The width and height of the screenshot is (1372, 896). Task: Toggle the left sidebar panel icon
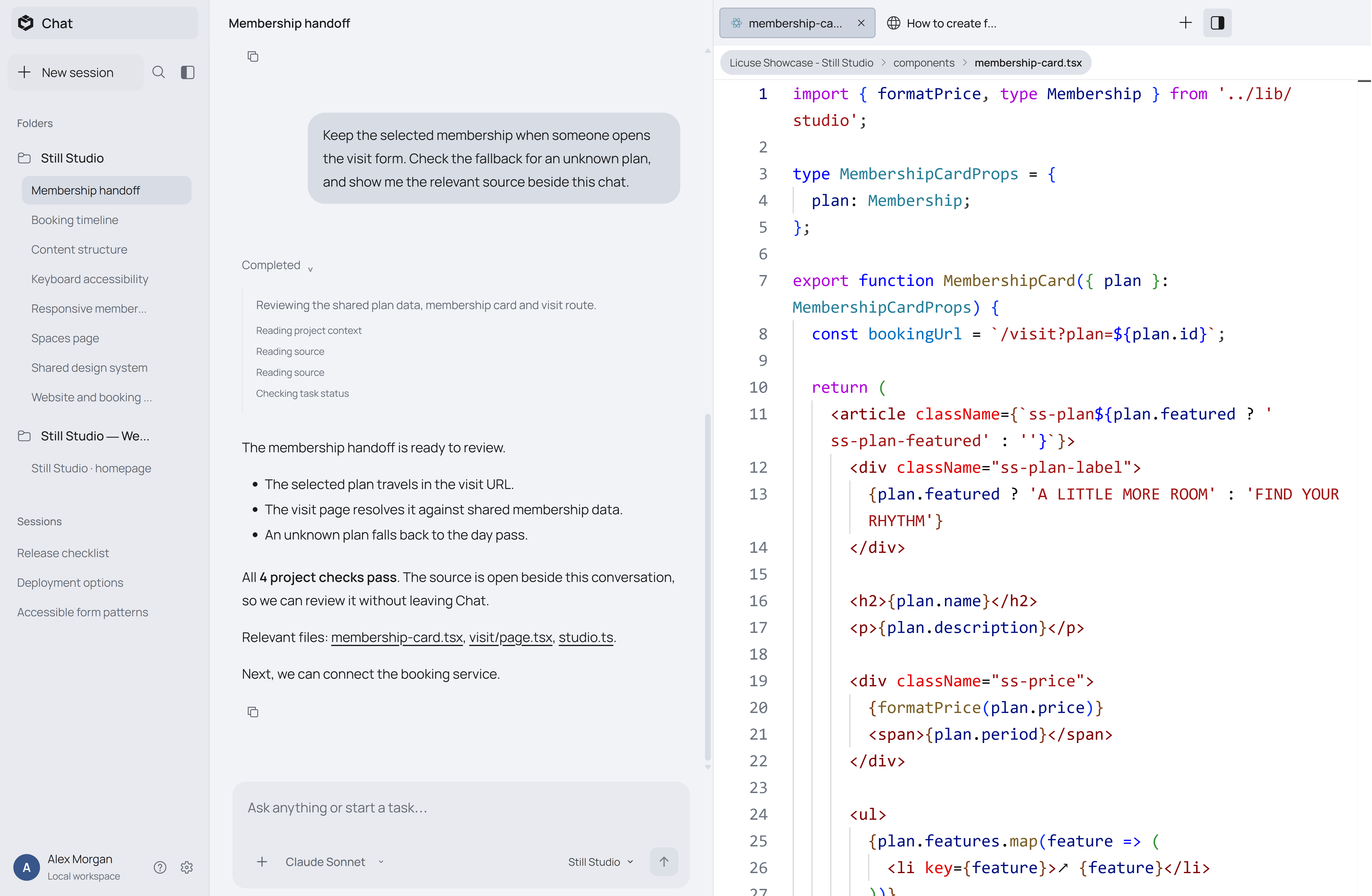click(x=188, y=72)
